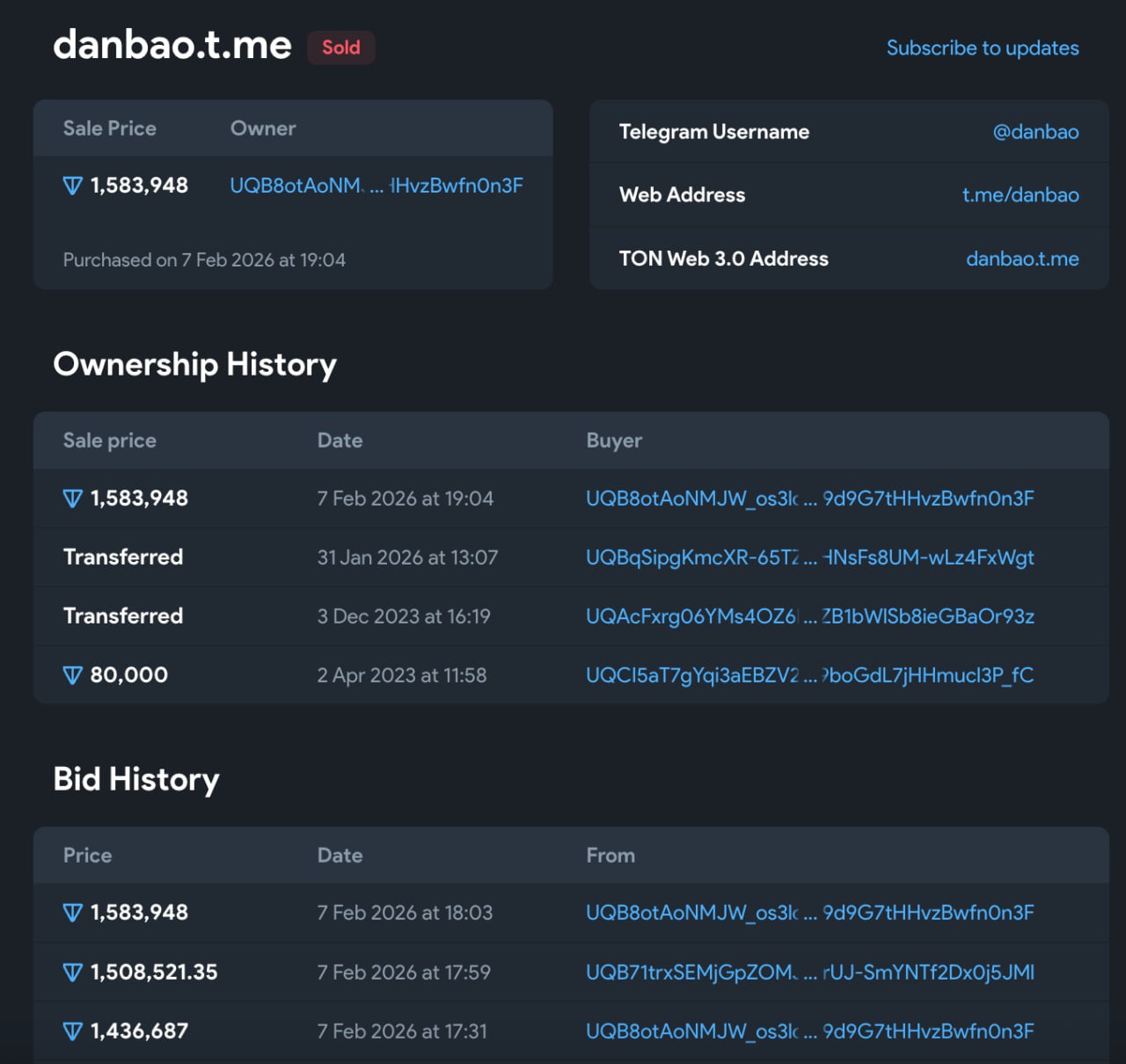Open the buyer address UQCI5aT7gYqi3aEBZV2 from 2 Apr 2023
Image resolution: width=1126 pixels, height=1064 pixels.
click(x=809, y=674)
